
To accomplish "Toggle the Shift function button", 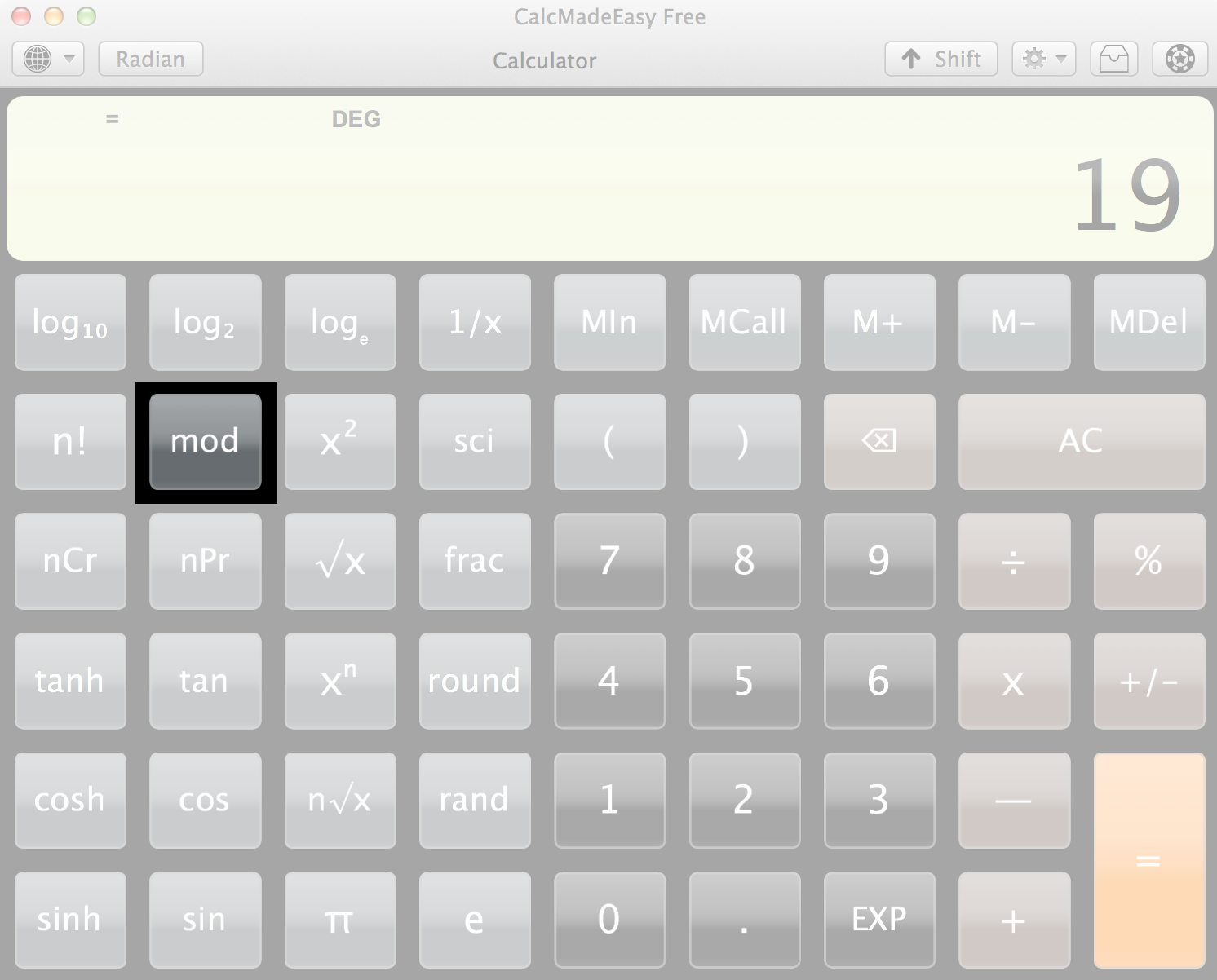I will (940, 59).
